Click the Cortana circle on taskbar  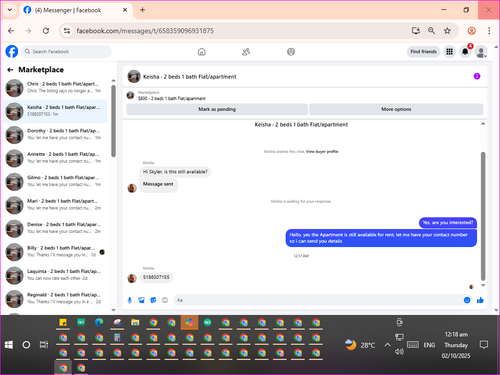coord(26,345)
